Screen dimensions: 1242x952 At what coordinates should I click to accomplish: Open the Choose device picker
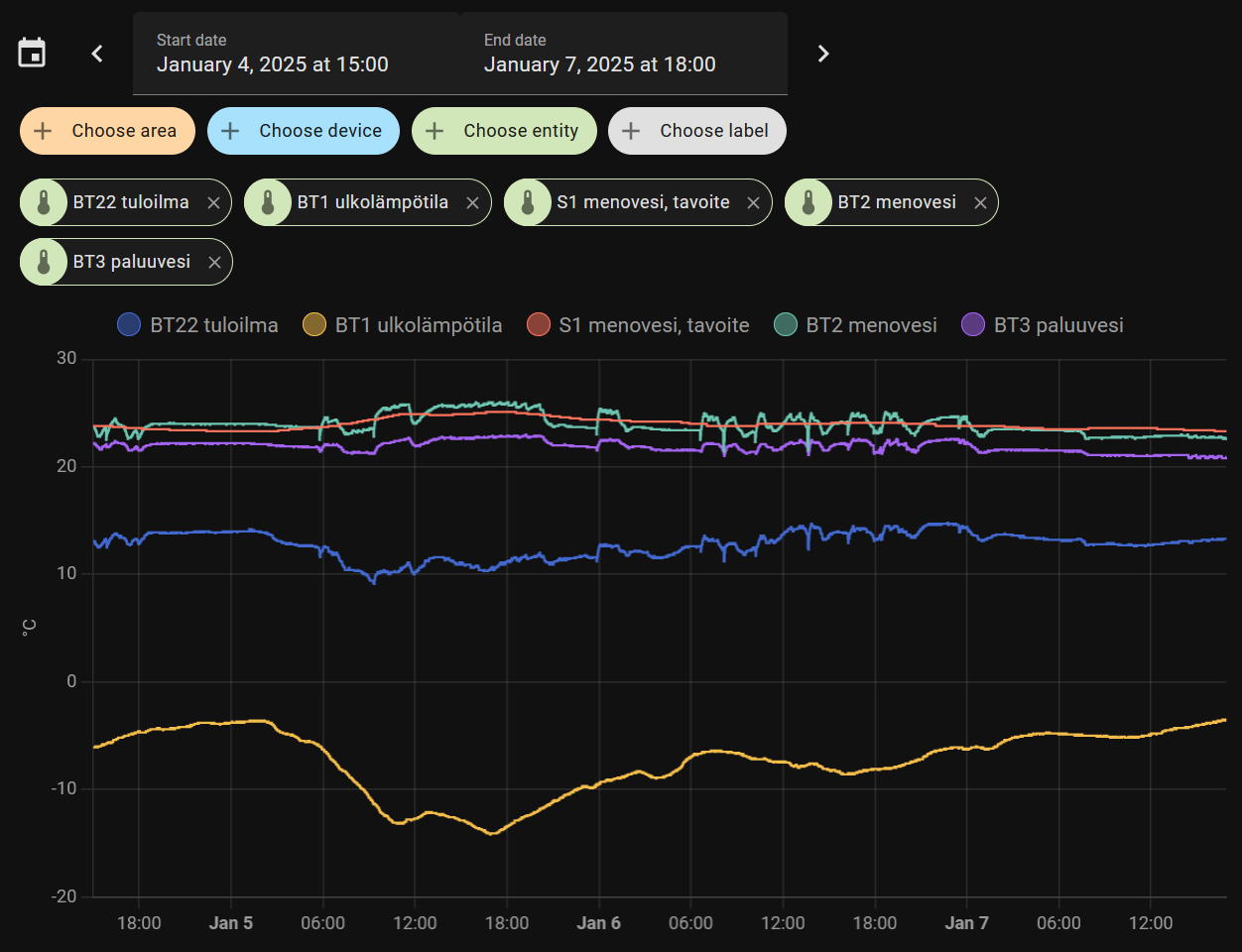point(303,131)
